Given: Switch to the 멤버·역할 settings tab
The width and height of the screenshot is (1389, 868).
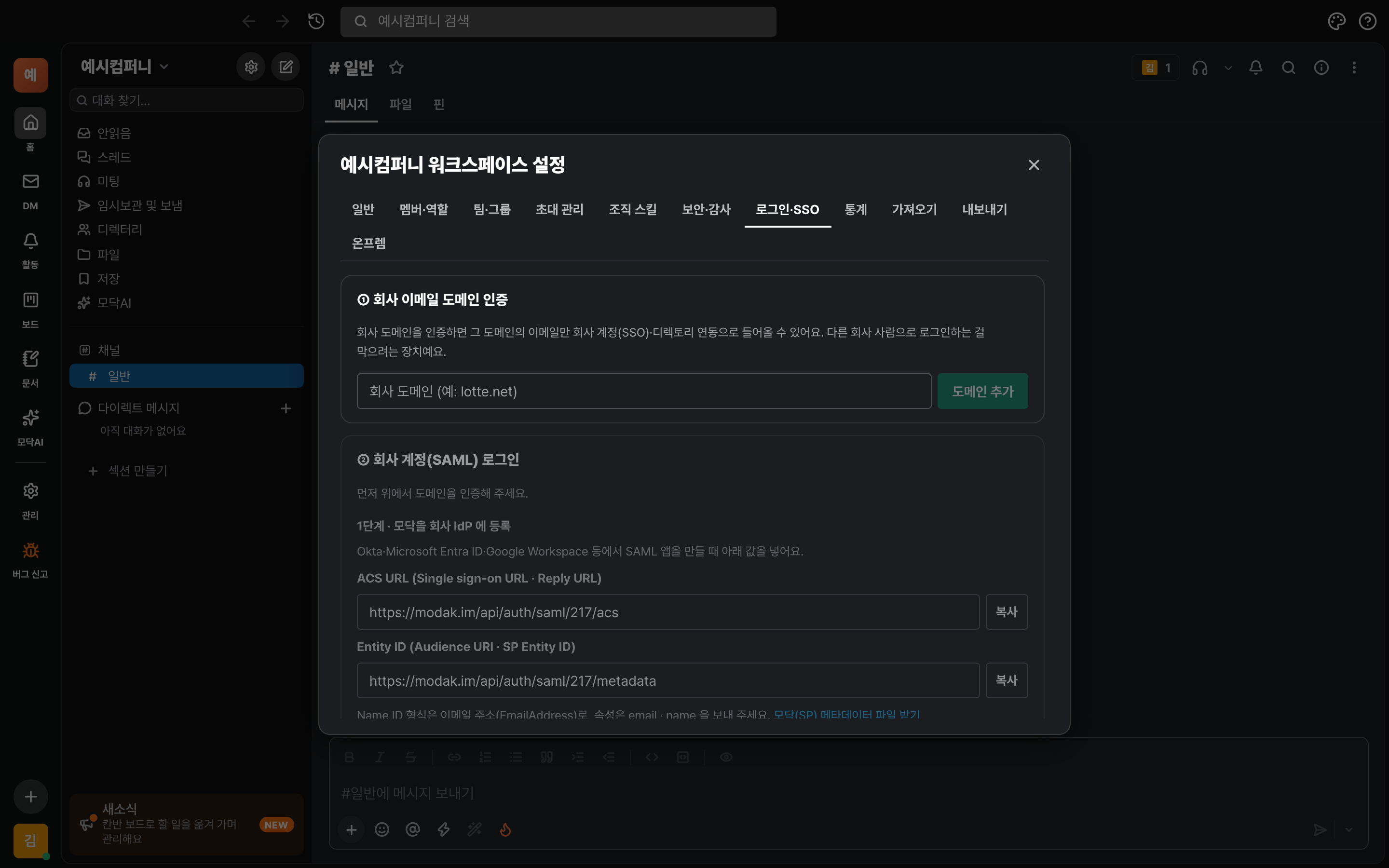Looking at the screenshot, I should pos(423,210).
